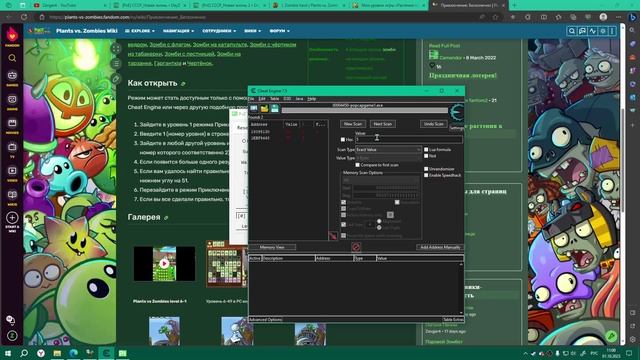The width and height of the screenshot is (640, 360).
Task: Click the Cheat Engine logo settings icon
Action: (457, 113)
